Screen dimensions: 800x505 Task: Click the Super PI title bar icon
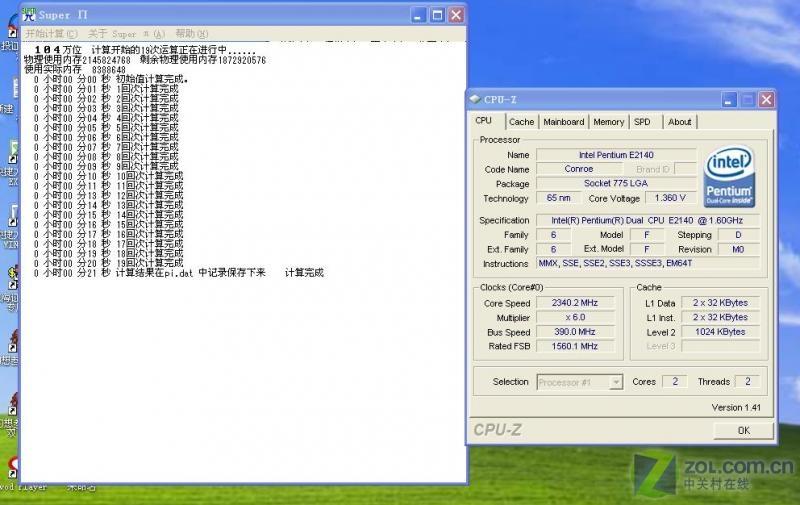(29, 15)
